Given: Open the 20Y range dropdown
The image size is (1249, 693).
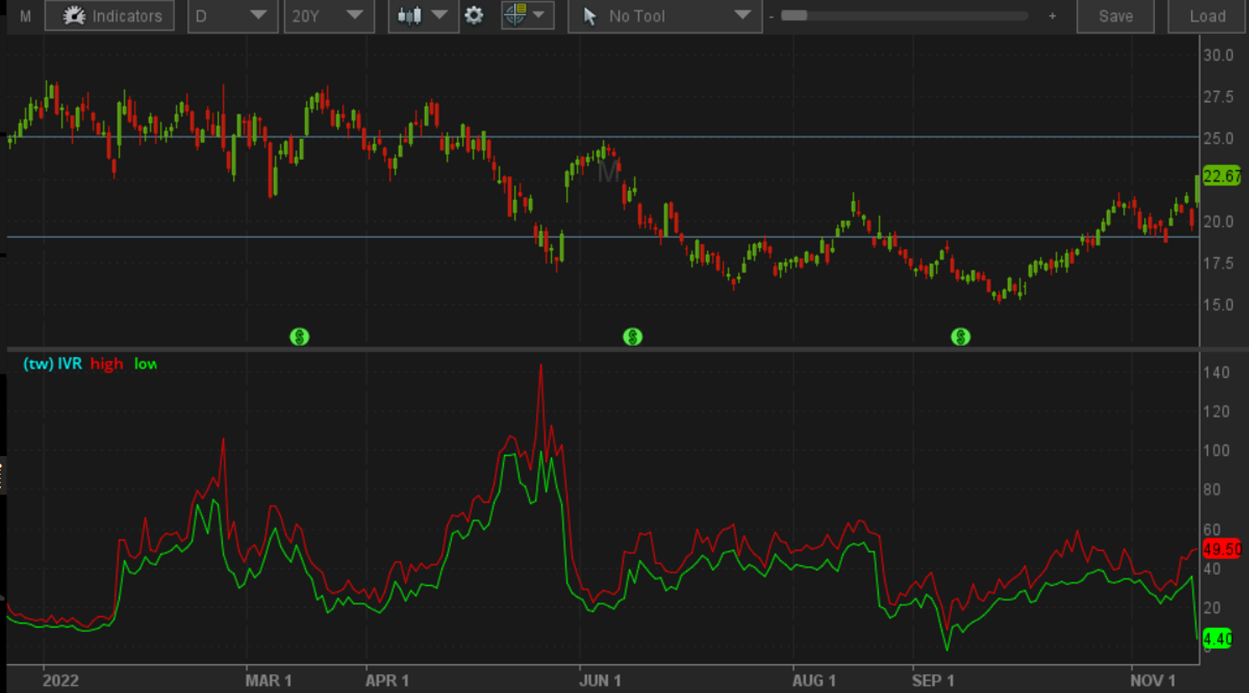Looking at the screenshot, I should tap(329, 16).
